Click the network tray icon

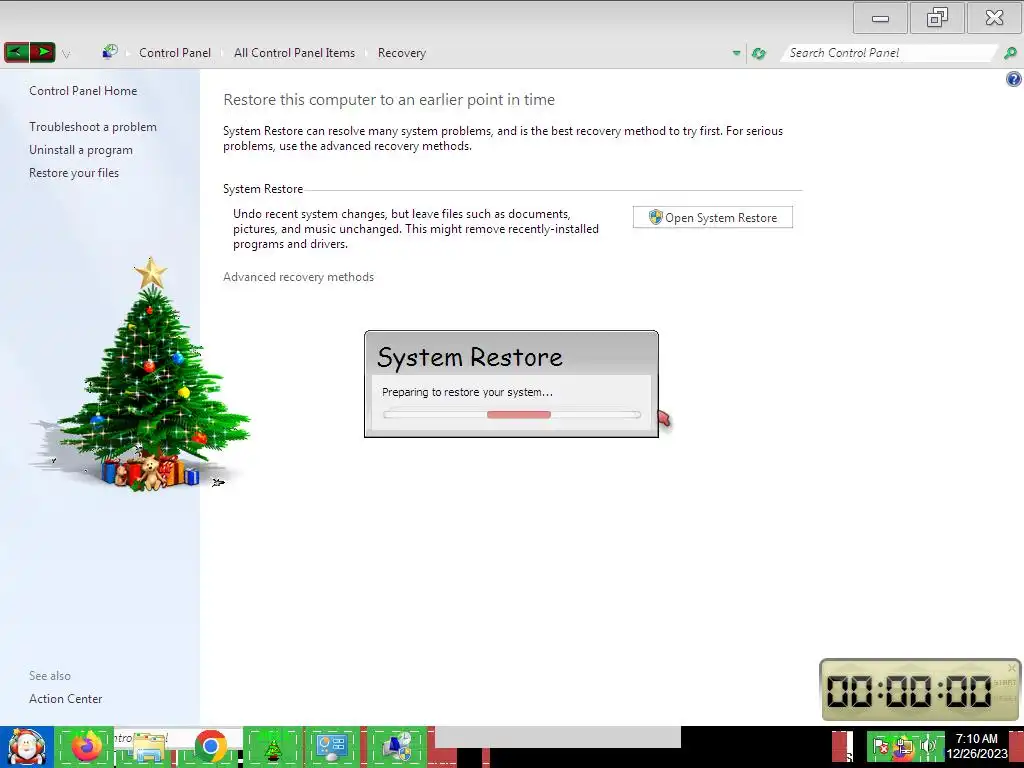[x=904, y=746]
